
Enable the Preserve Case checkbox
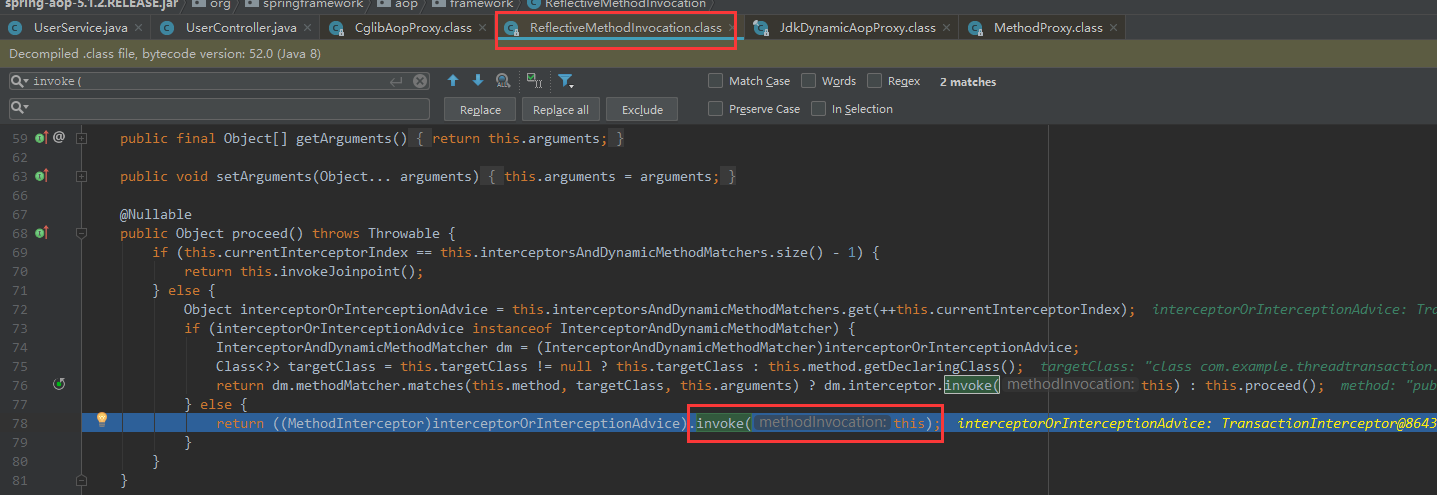715,108
